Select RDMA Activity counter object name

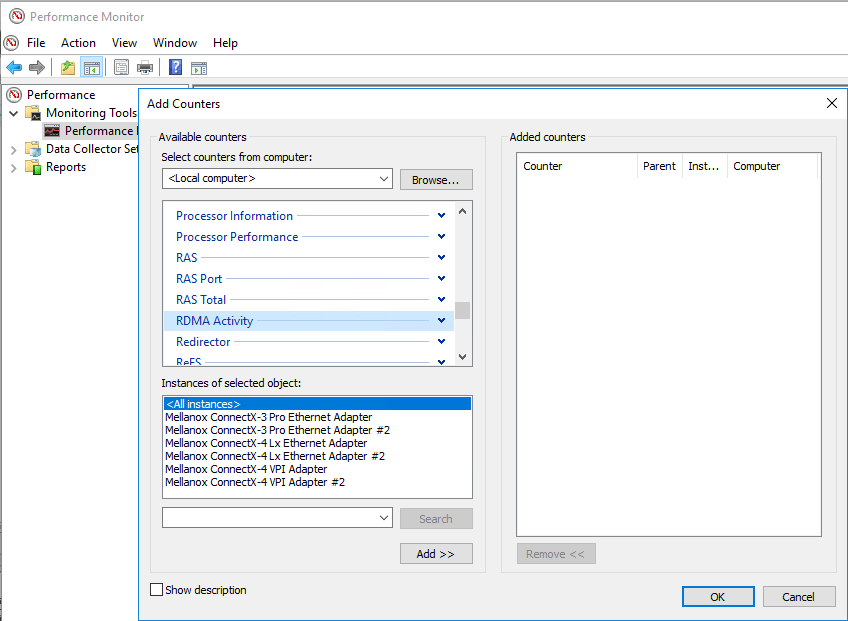(x=215, y=321)
